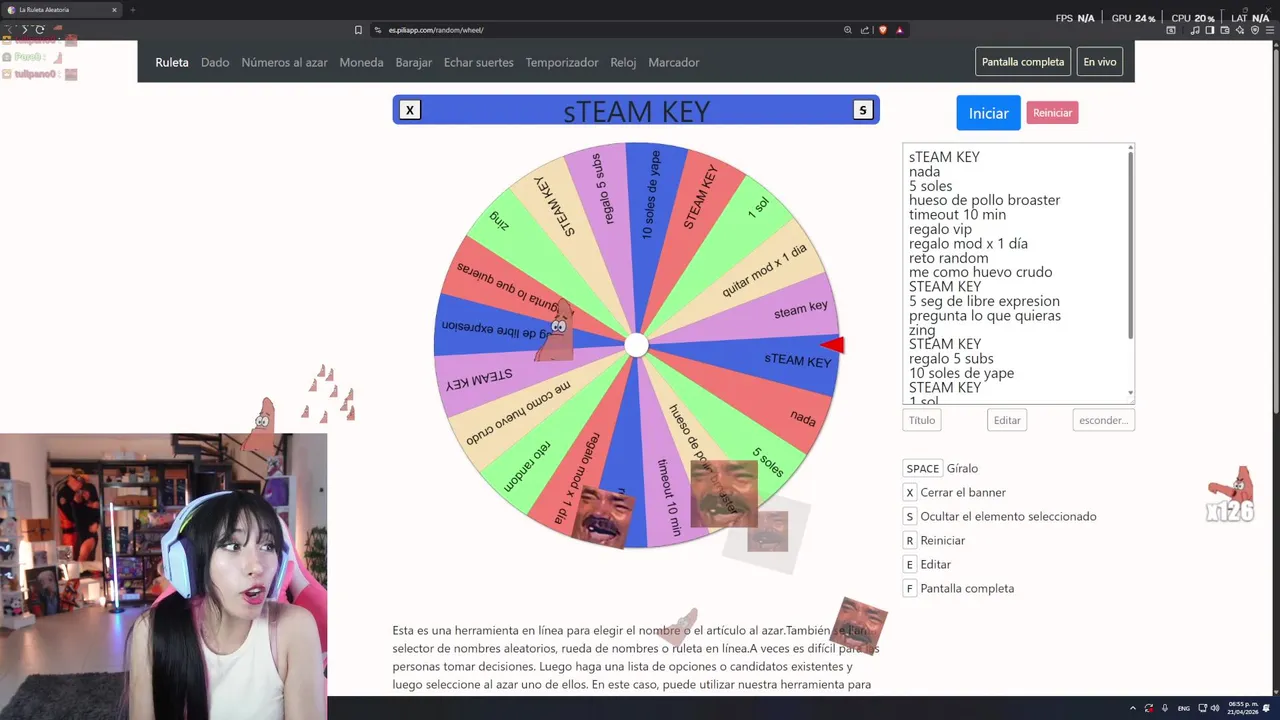Viewport: 1280px width, 720px height.
Task: Click the S Ocultar elemento seleccionado shortcut
Action: pyautogui.click(x=910, y=516)
